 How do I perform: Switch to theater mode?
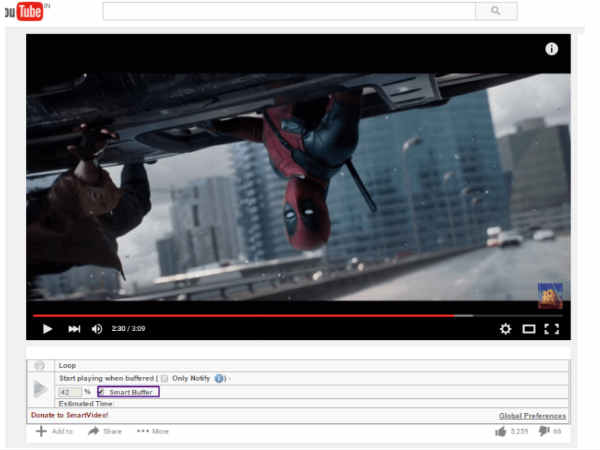point(529,329)
